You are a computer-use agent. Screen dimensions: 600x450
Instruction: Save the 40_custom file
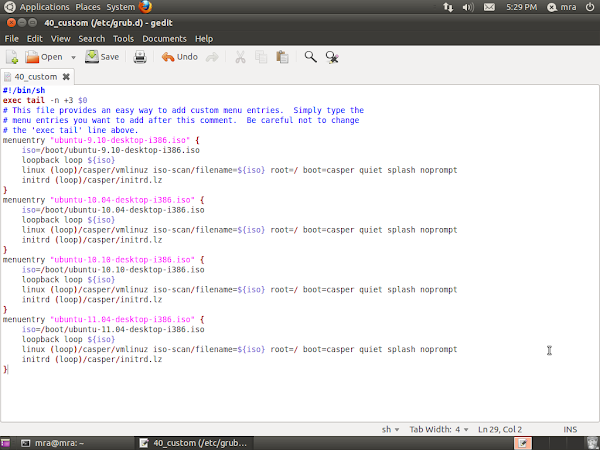[102, 57]
